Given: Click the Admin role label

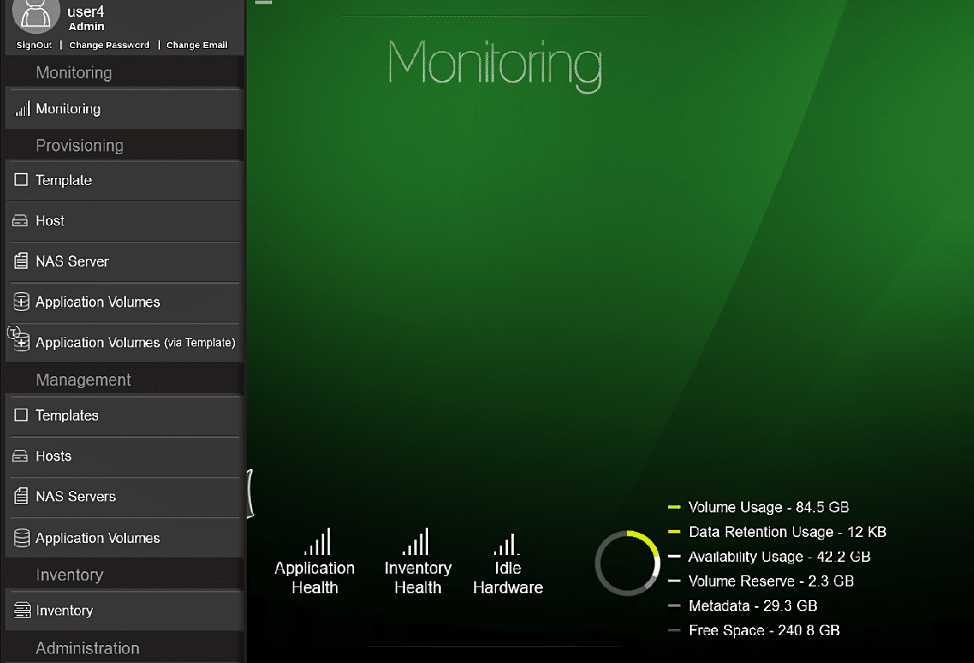Looking at the screenshot, I should click(x=86, y=26).
